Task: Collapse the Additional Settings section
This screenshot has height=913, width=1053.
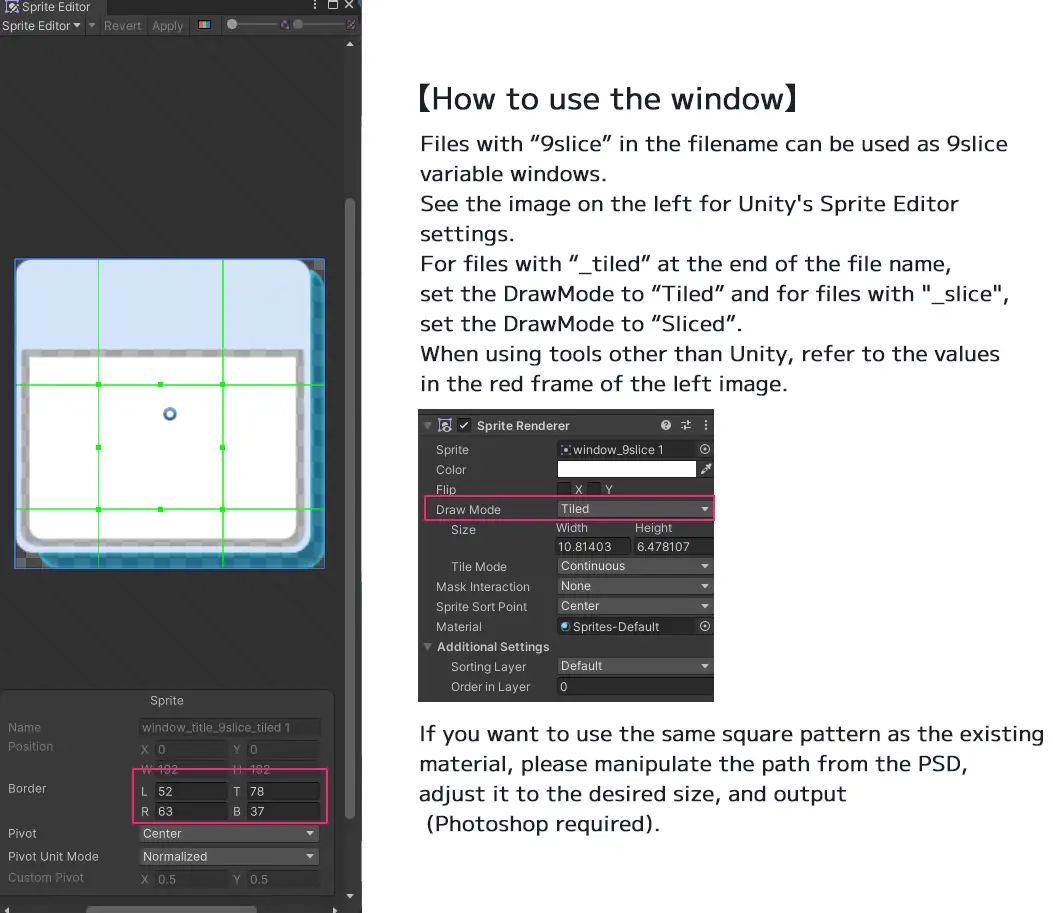Action: click(x=428, y=647)
